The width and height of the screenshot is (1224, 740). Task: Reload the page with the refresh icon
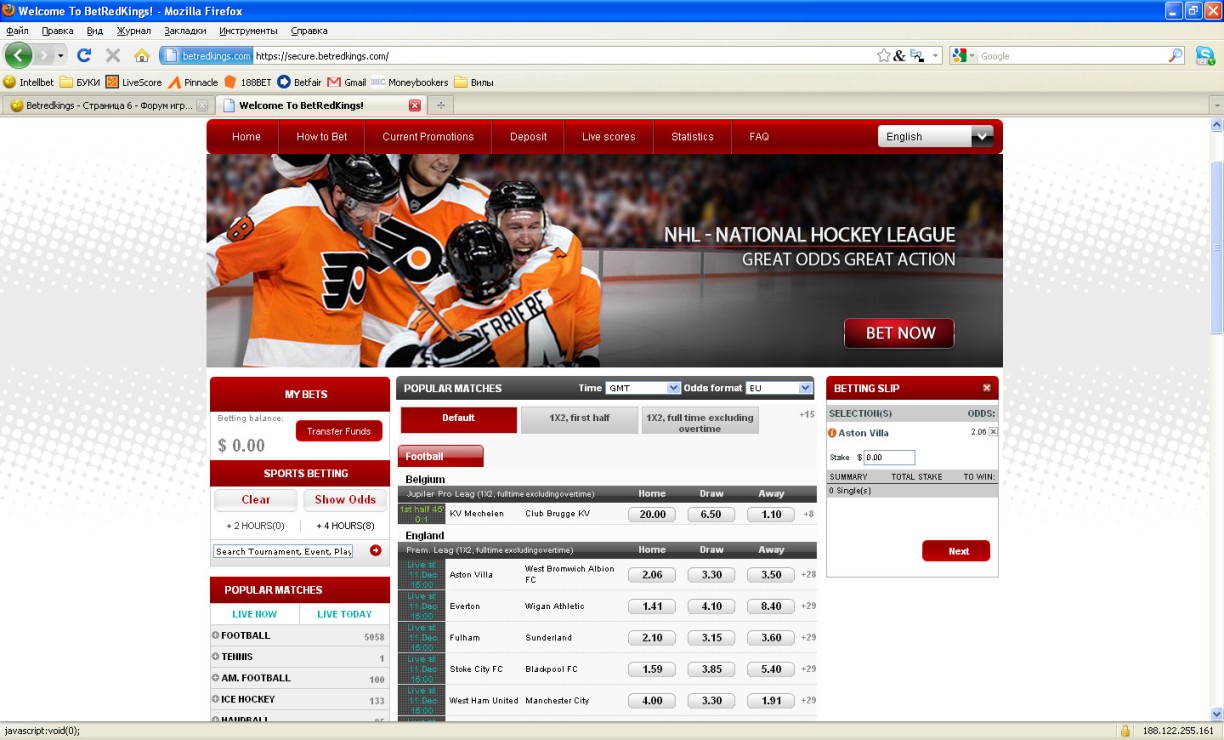coord(84,55)
